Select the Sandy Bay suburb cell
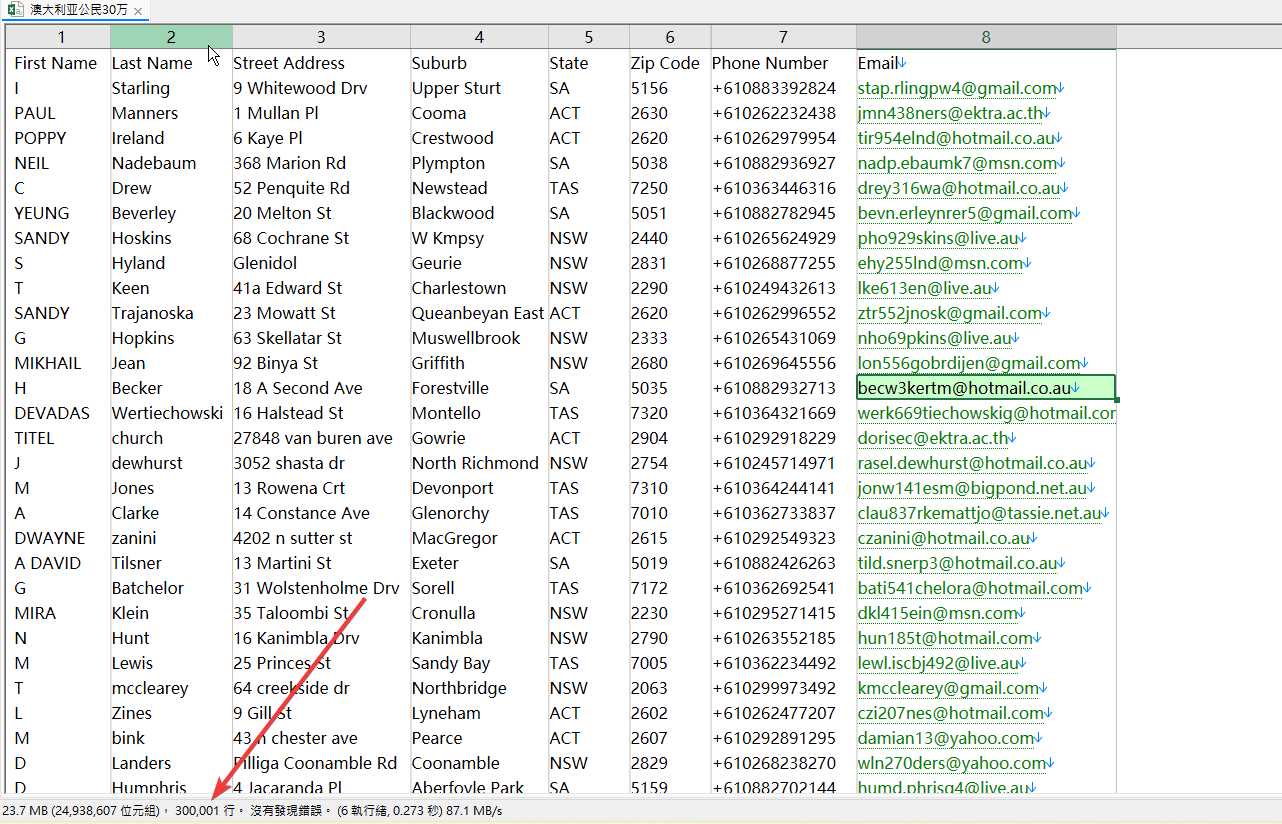This screenshot has height=824, width=1282. coord(479,663)
